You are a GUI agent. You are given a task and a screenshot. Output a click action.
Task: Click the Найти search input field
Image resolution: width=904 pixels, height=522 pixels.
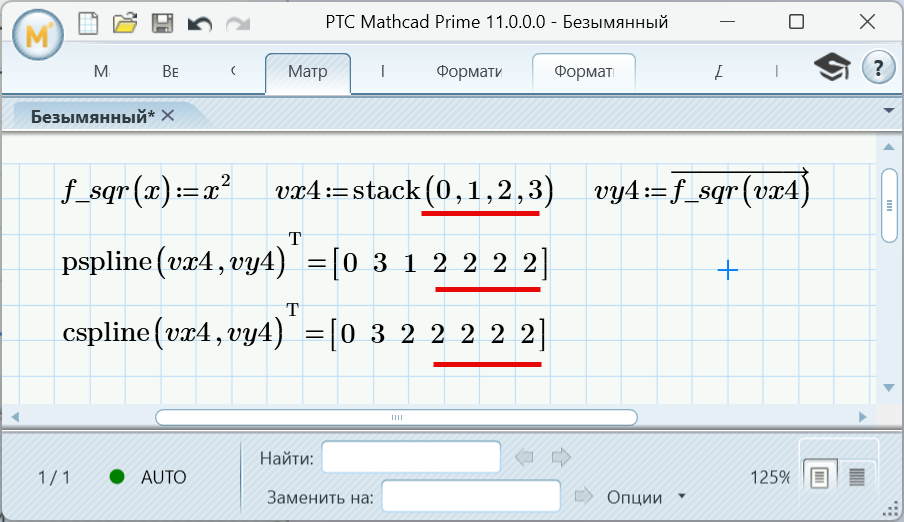(410, 458)
